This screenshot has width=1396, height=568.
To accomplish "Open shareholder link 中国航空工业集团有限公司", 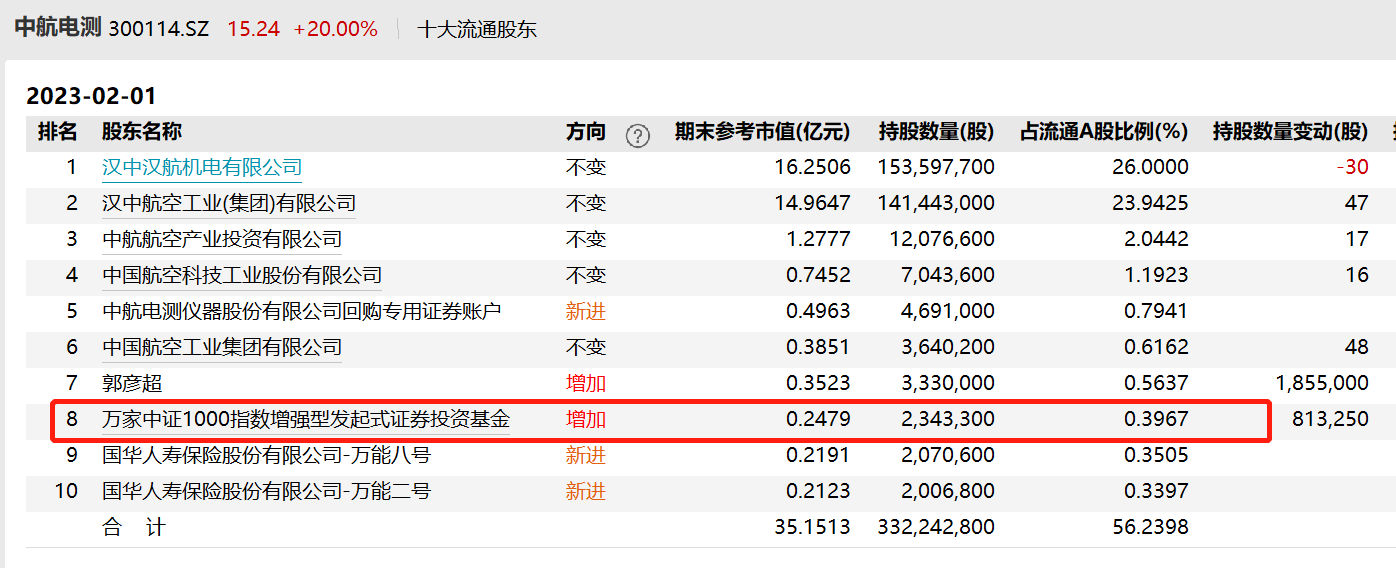I will pyautogui.click(x=222, y=347).
